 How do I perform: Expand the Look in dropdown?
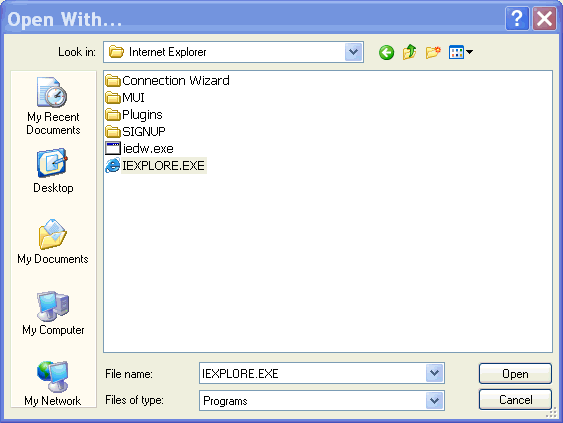pos(353,52)
